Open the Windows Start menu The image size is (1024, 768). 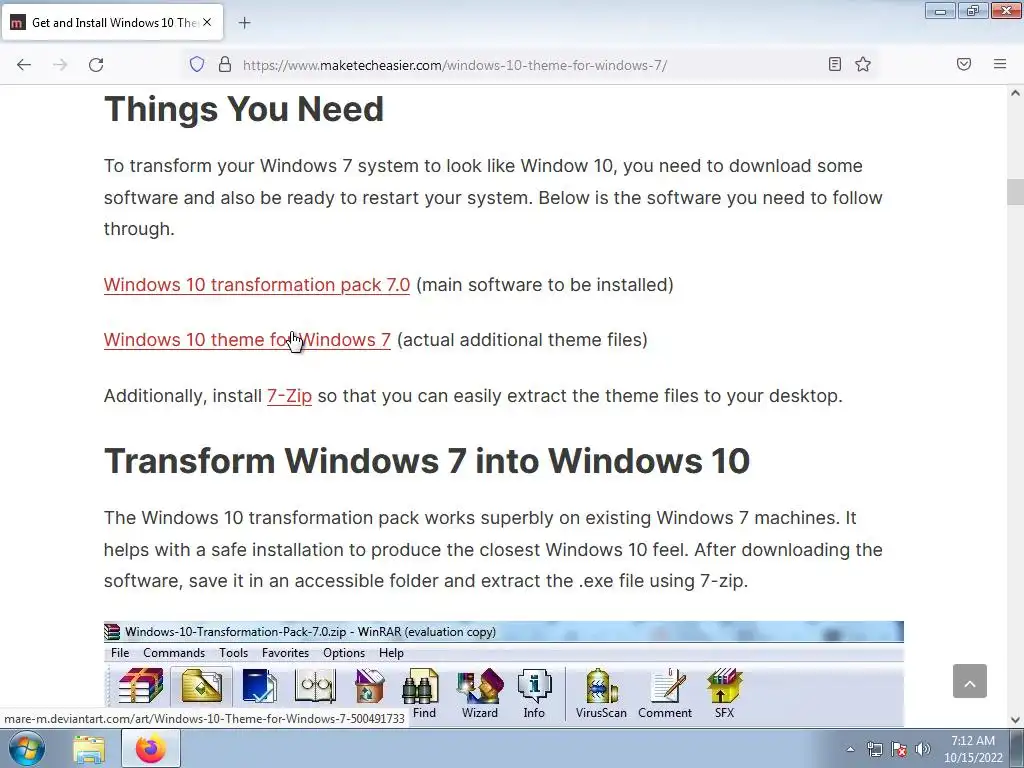tap(26, 749)
